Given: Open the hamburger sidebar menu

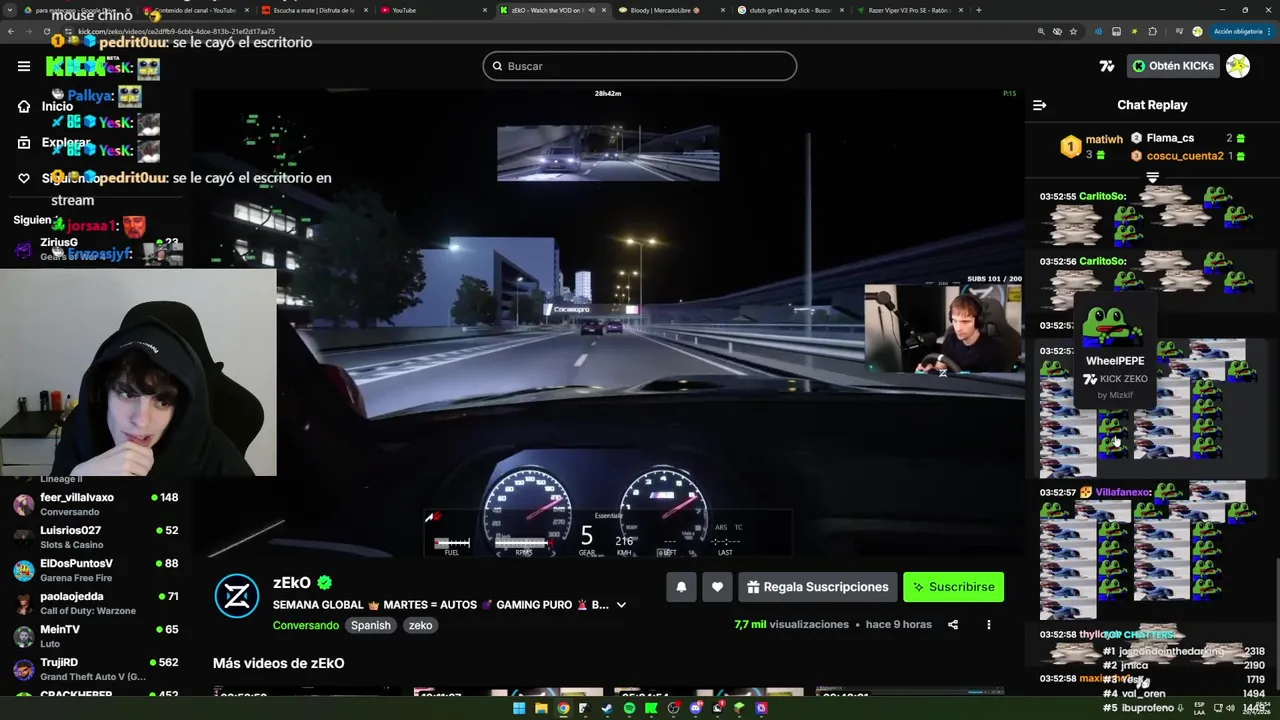Looking at the screenshot, I should 23,66.
